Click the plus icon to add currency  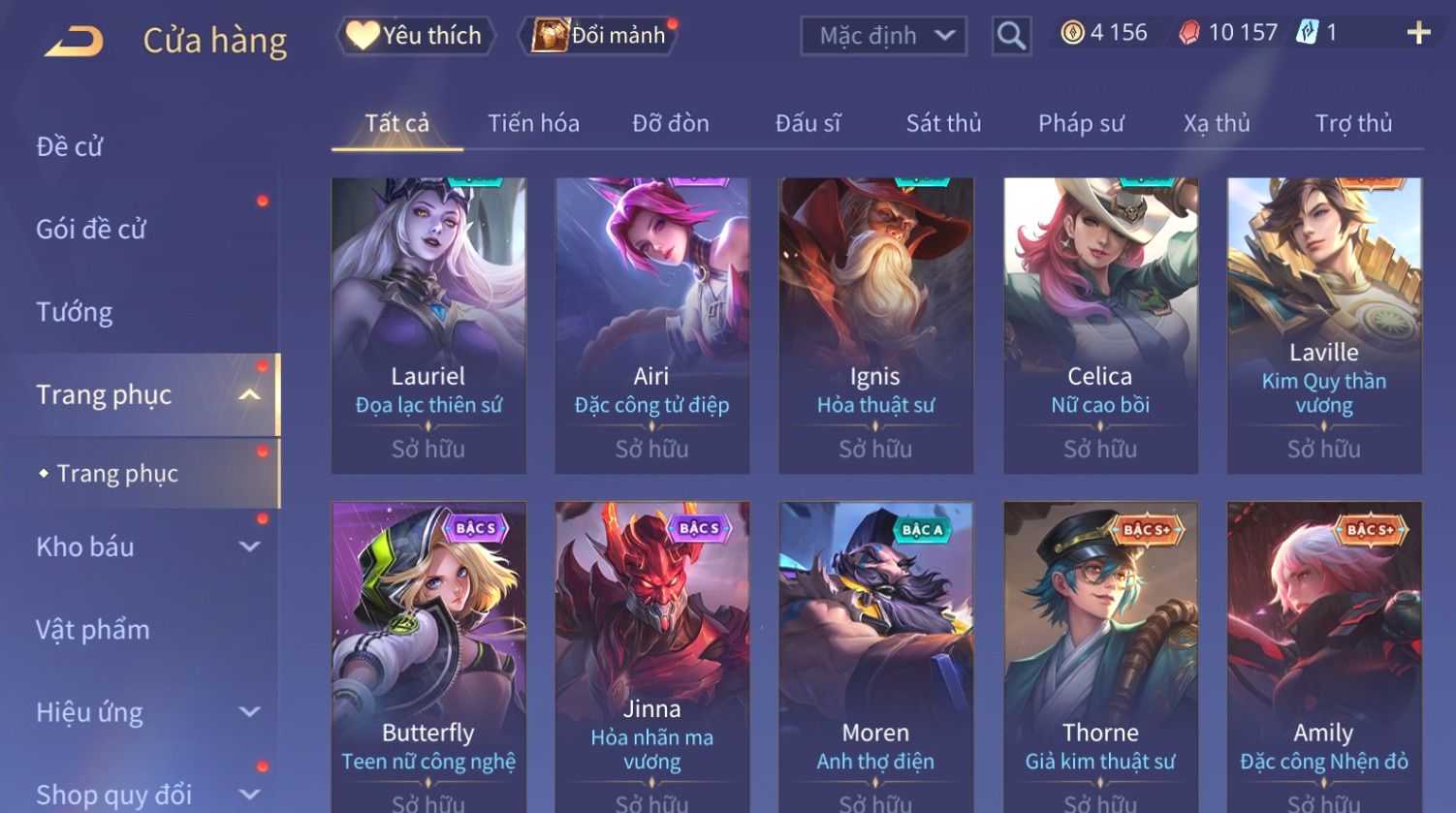(x=1418, y=34)
